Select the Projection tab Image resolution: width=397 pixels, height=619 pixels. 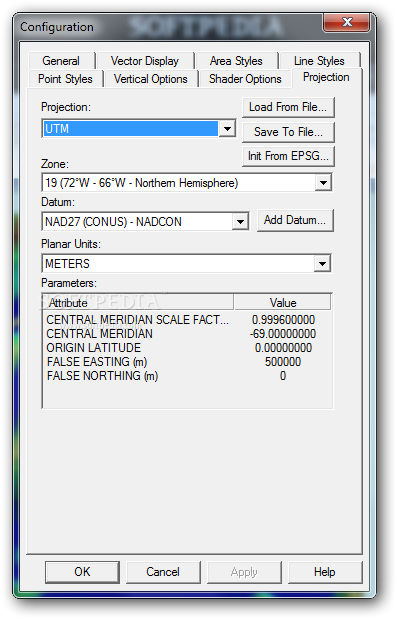tap(326, 77)
